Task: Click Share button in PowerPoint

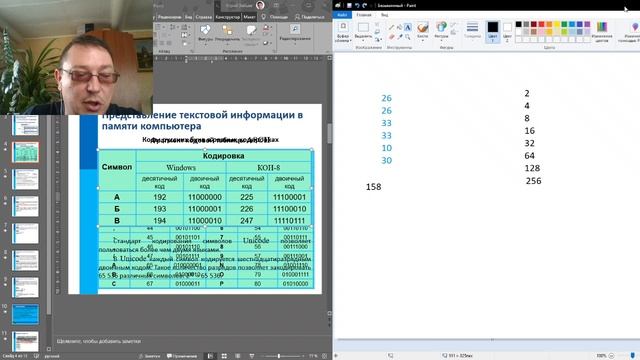Action: pyautogui.click(x=309, y=17)
